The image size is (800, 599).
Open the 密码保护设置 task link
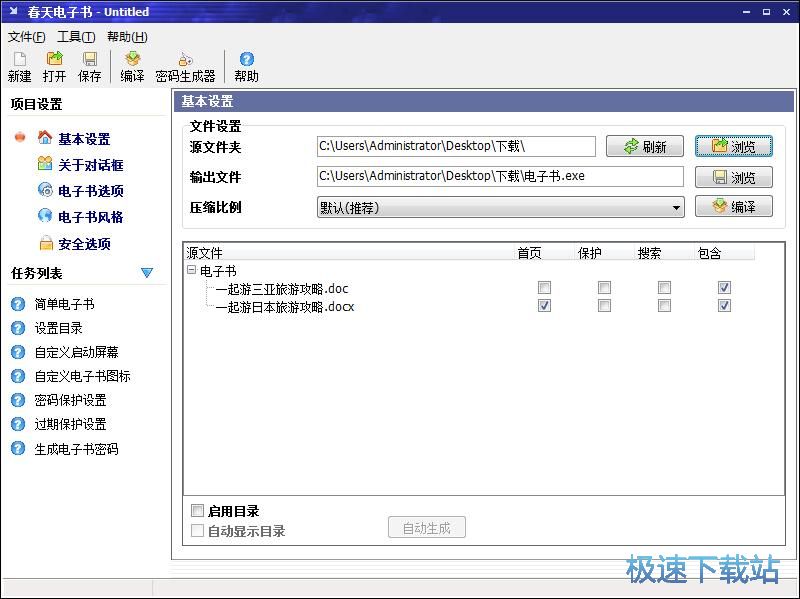click(70, 400)
